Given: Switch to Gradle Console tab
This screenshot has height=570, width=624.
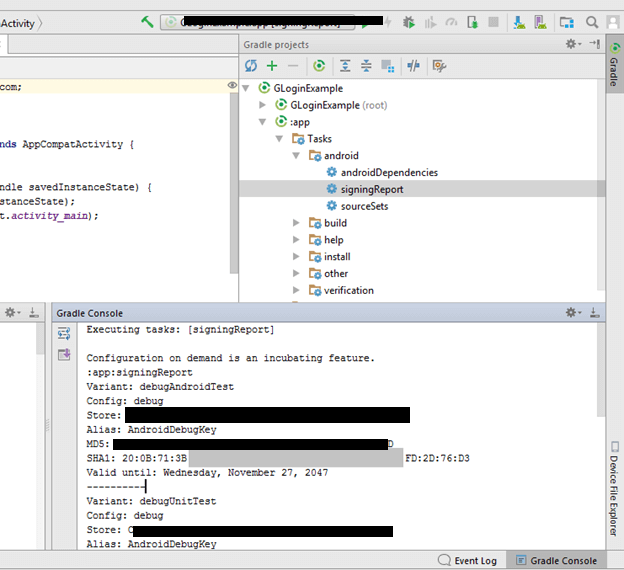Looking at the screenshot, I should 555,561.
